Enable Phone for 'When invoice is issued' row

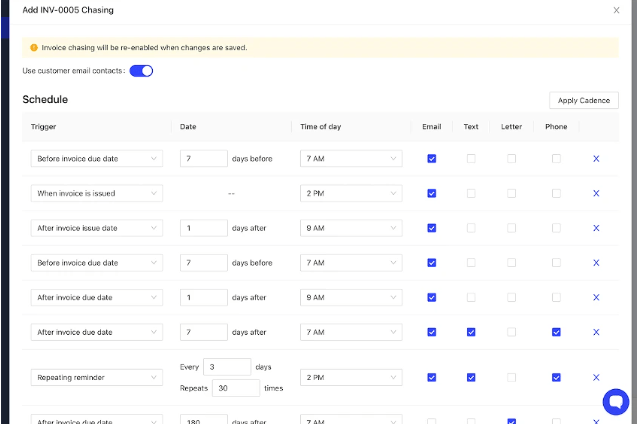tap(556, 193)
